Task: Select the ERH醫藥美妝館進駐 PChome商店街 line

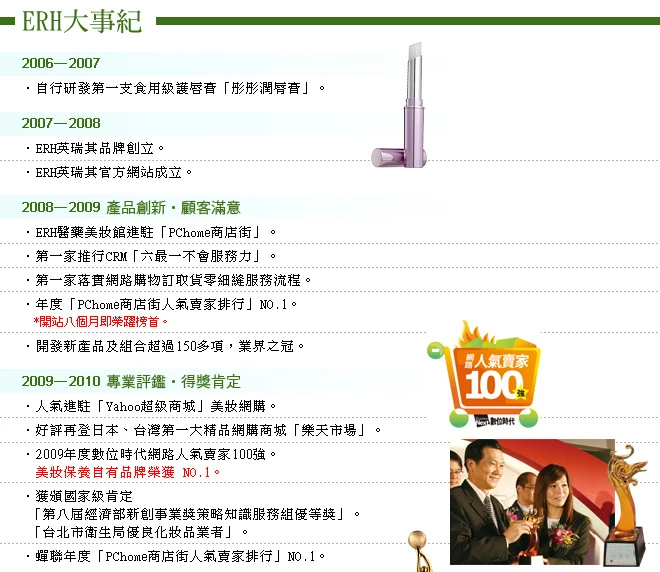Action: click(151, 232)
